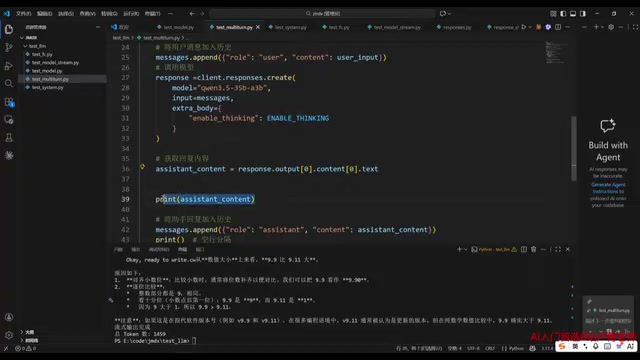Go forward with the navigation arrow

click(x=202, y=13)
